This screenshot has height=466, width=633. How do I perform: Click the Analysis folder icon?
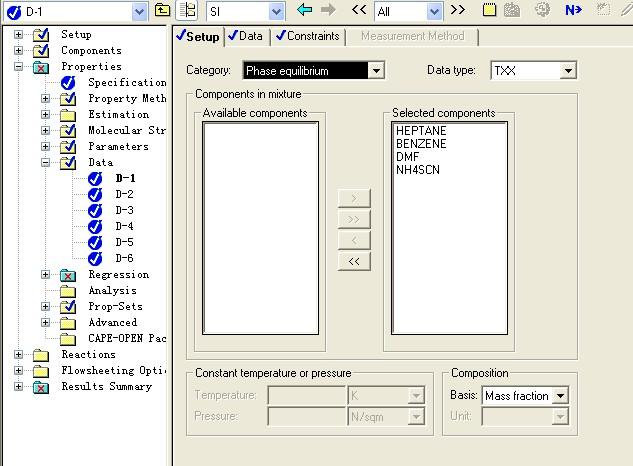(68, 291)
